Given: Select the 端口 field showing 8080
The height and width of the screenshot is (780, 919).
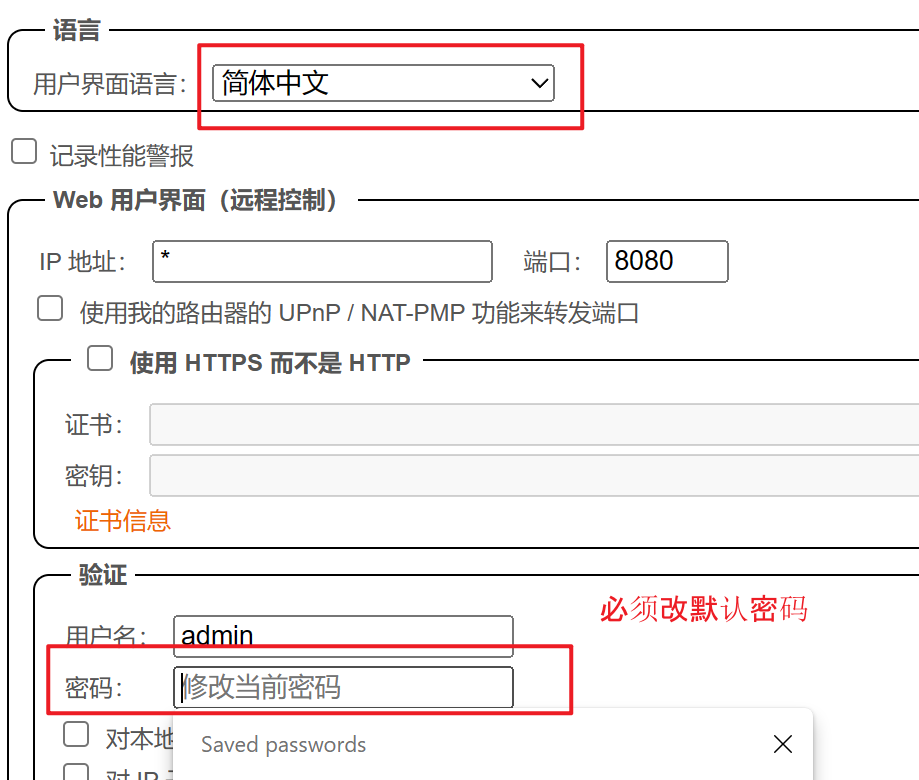Looking at the screenshot, I should [666, 261].
